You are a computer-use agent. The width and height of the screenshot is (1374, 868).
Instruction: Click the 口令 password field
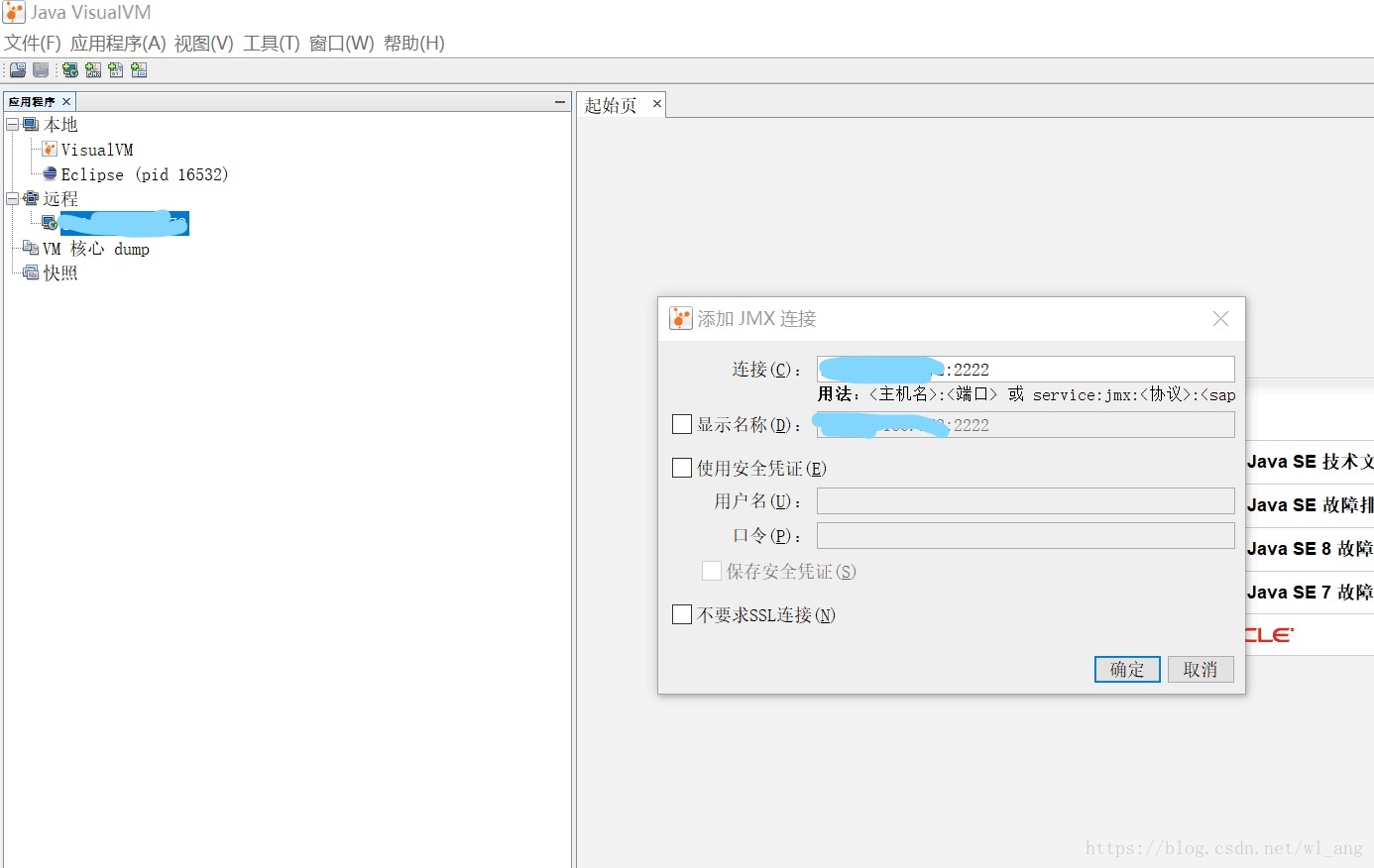tap(1026, 535)
